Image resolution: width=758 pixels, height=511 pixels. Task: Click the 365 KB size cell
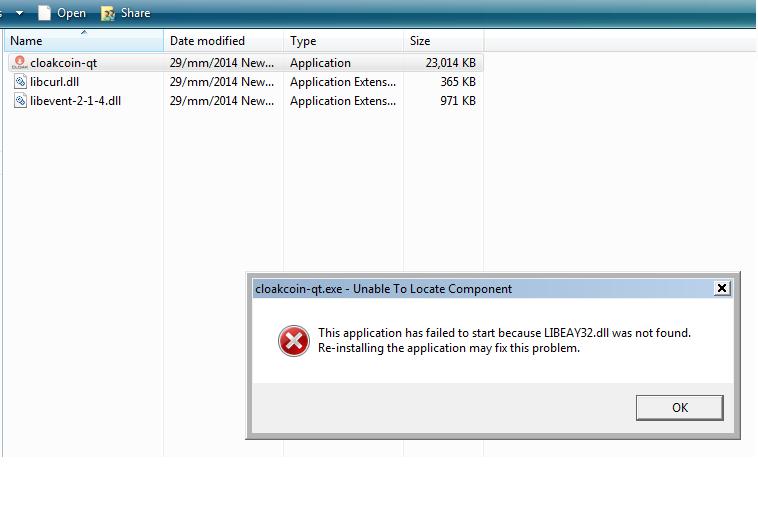point(458,82)
